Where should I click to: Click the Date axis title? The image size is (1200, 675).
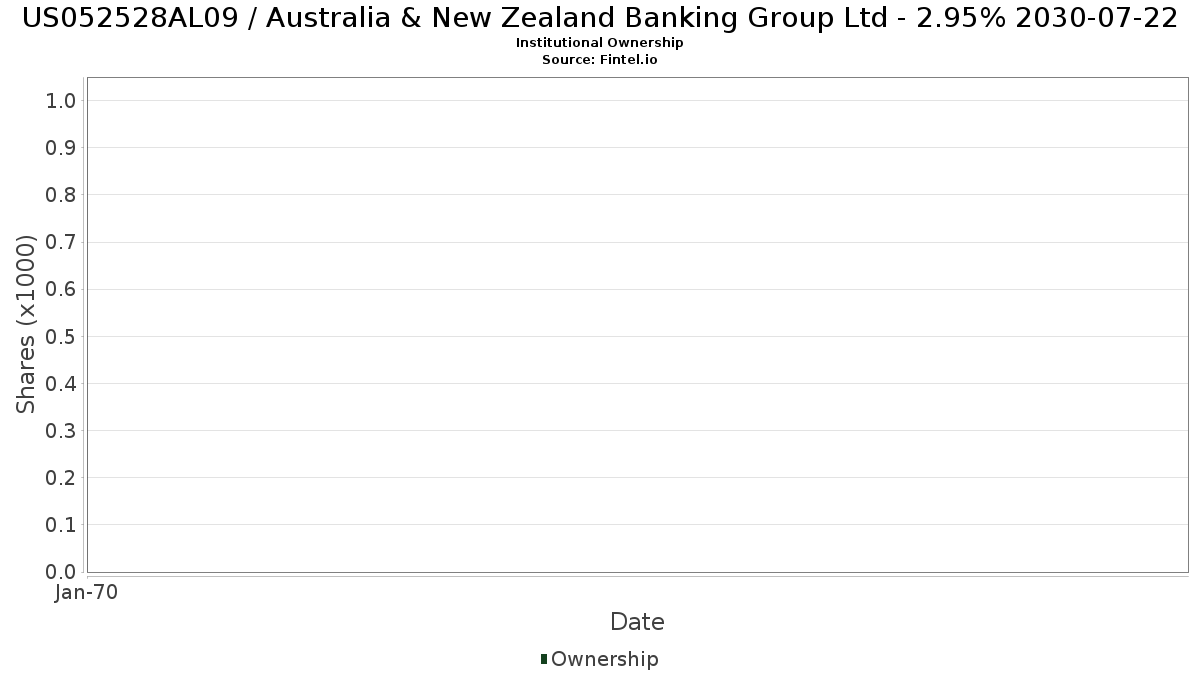[x=637, y=622]
